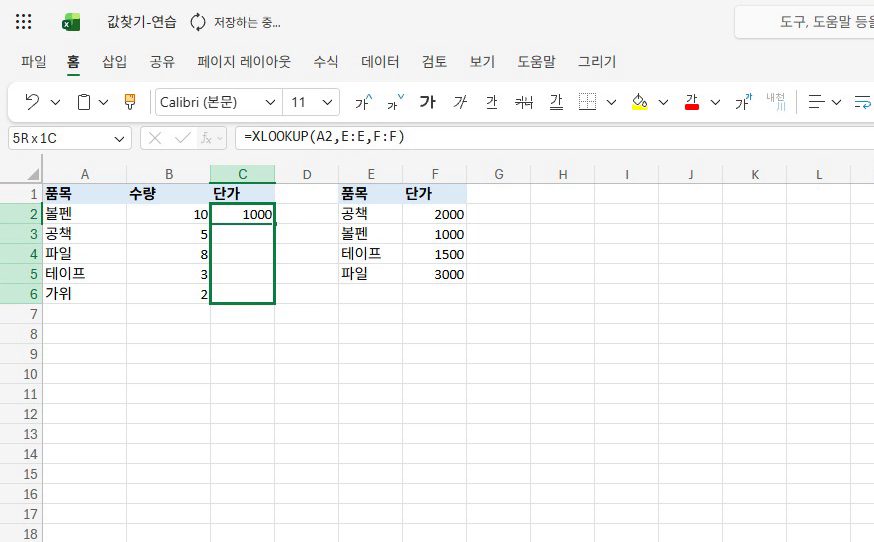Switch to the 검토 tab
Image resolution: width=874 pixels, height=542 pixels.
(x=434, y=61)
